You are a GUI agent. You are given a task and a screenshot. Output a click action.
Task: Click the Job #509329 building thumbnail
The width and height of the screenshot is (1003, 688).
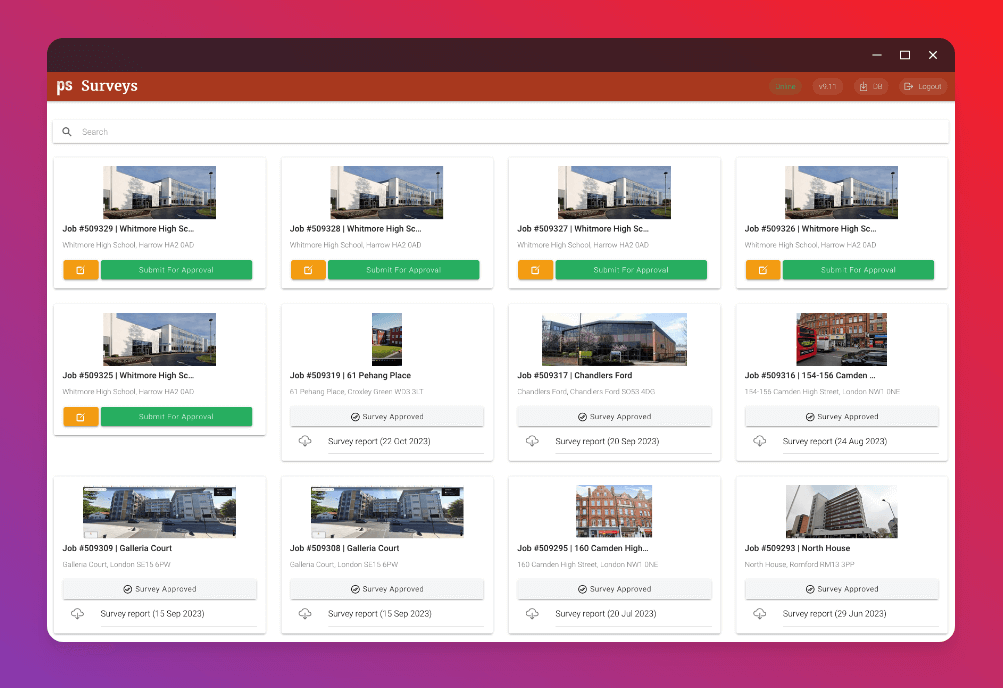tap(159, 192)
